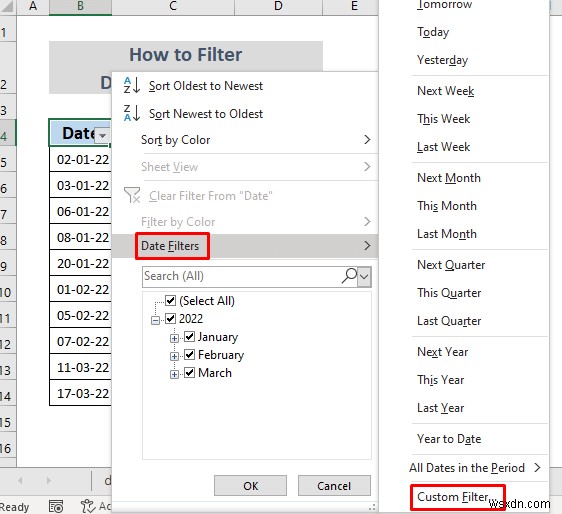The height and width of the screenshot is (514, 562).
Task: Select Today date filter
Action: [433, 32]
